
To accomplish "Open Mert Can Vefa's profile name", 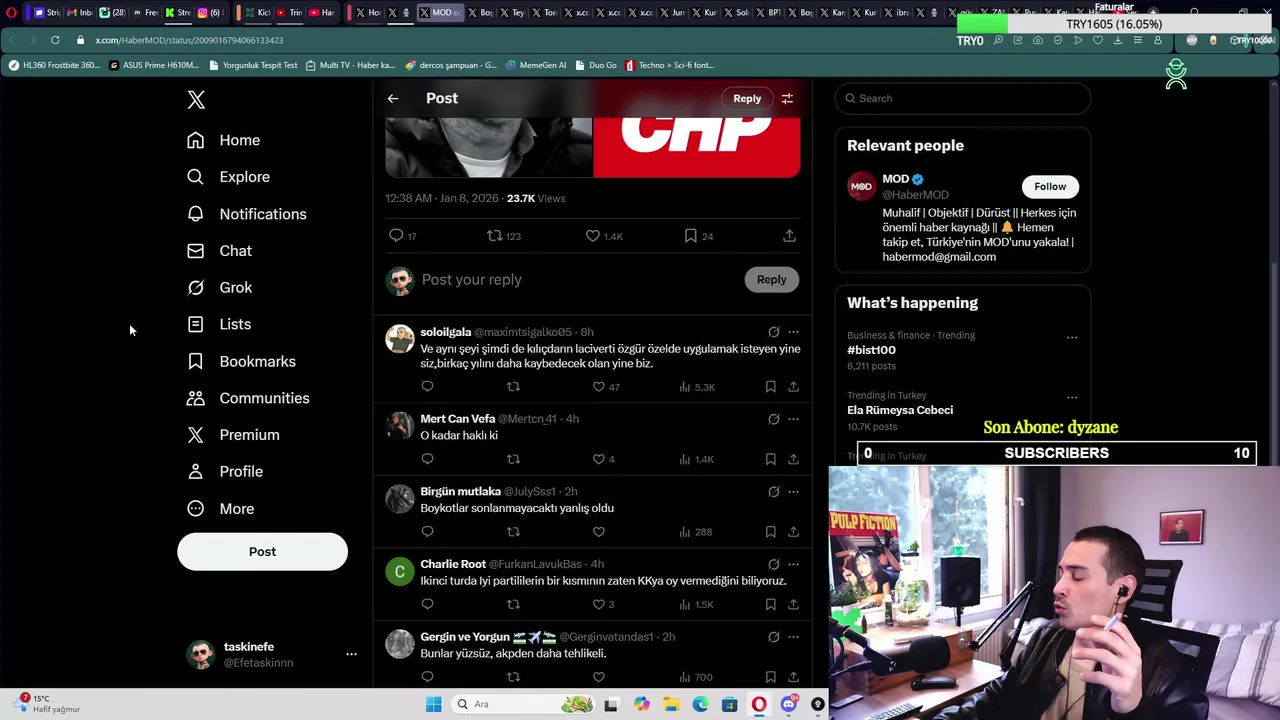I will 457,419.
